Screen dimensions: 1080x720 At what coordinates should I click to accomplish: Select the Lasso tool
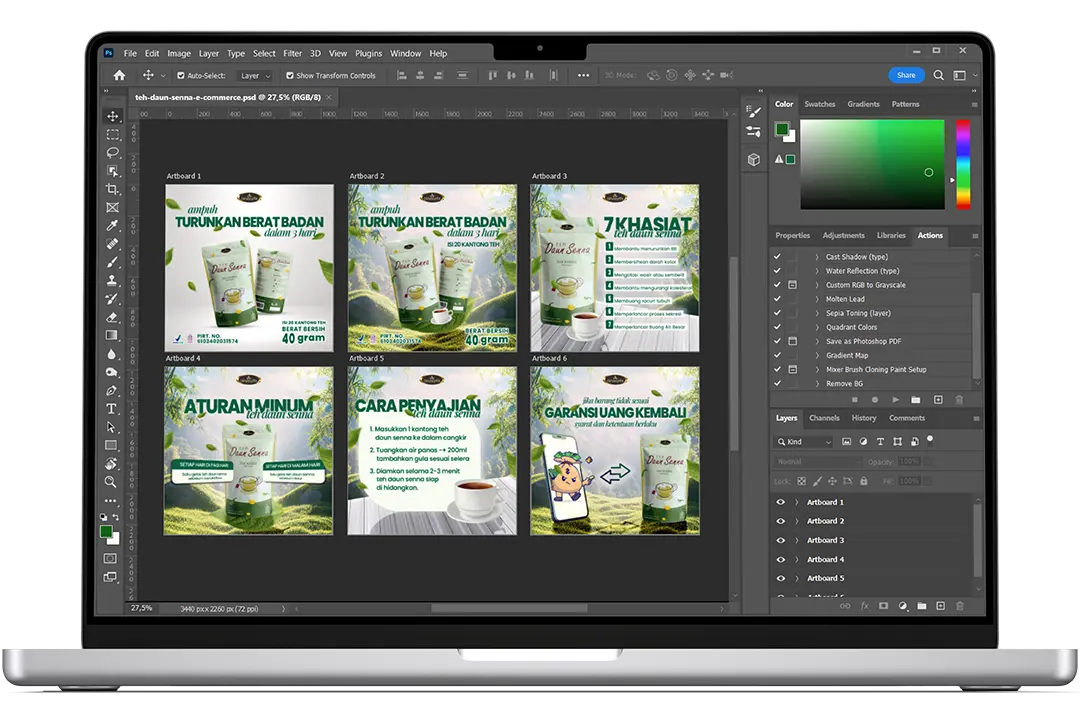coord(112,152)
